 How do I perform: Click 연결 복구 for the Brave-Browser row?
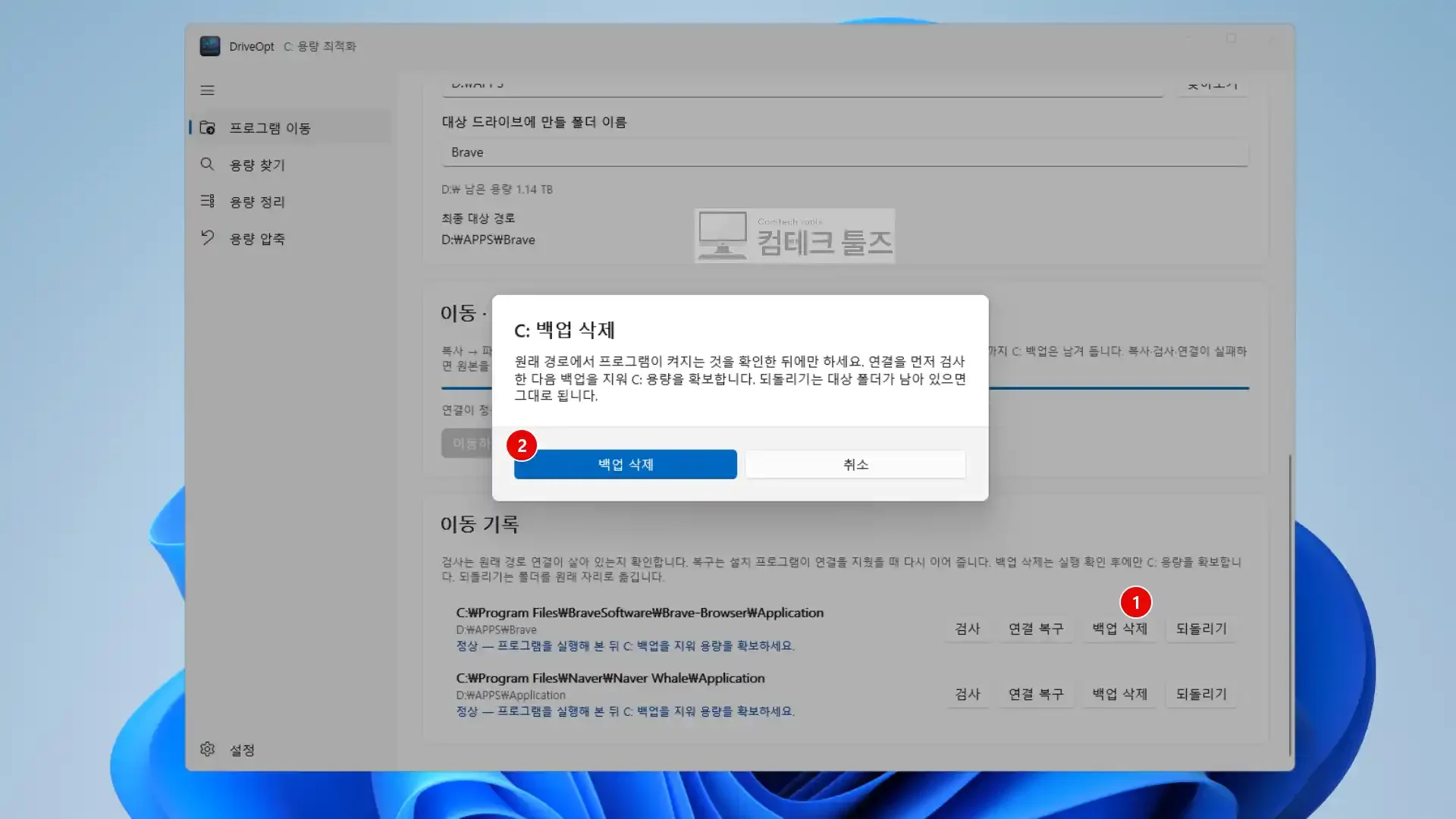pyautogui.click(x=1035, y=629)
